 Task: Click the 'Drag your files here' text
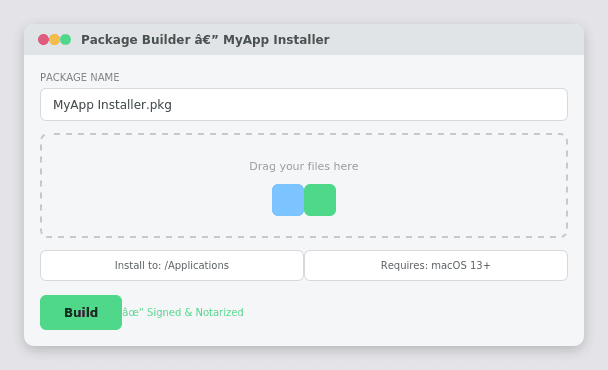304,166
